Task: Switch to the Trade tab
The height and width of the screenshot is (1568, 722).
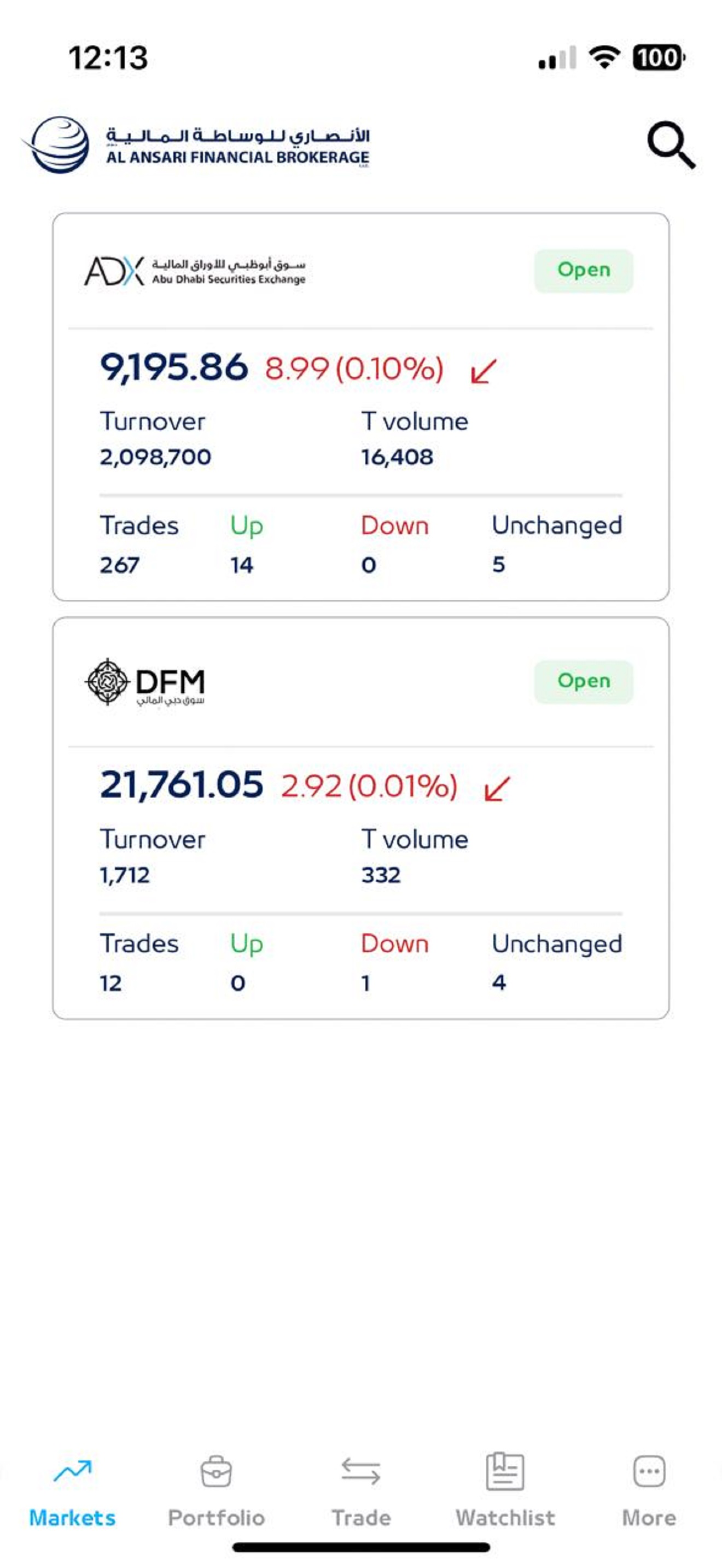Action: [x=361, y=1491]
